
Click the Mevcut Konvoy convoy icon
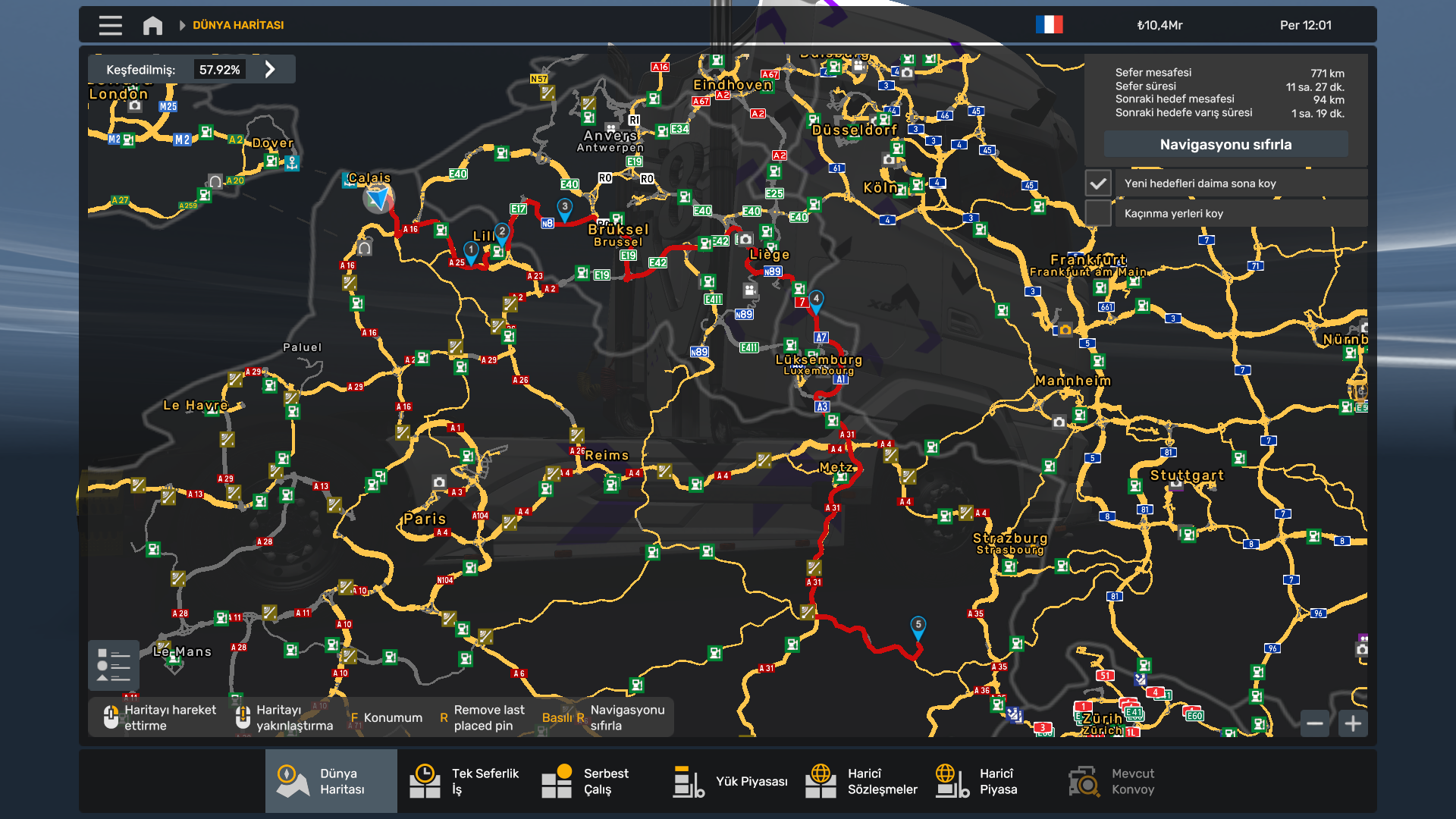click(x=1084, y=781)
